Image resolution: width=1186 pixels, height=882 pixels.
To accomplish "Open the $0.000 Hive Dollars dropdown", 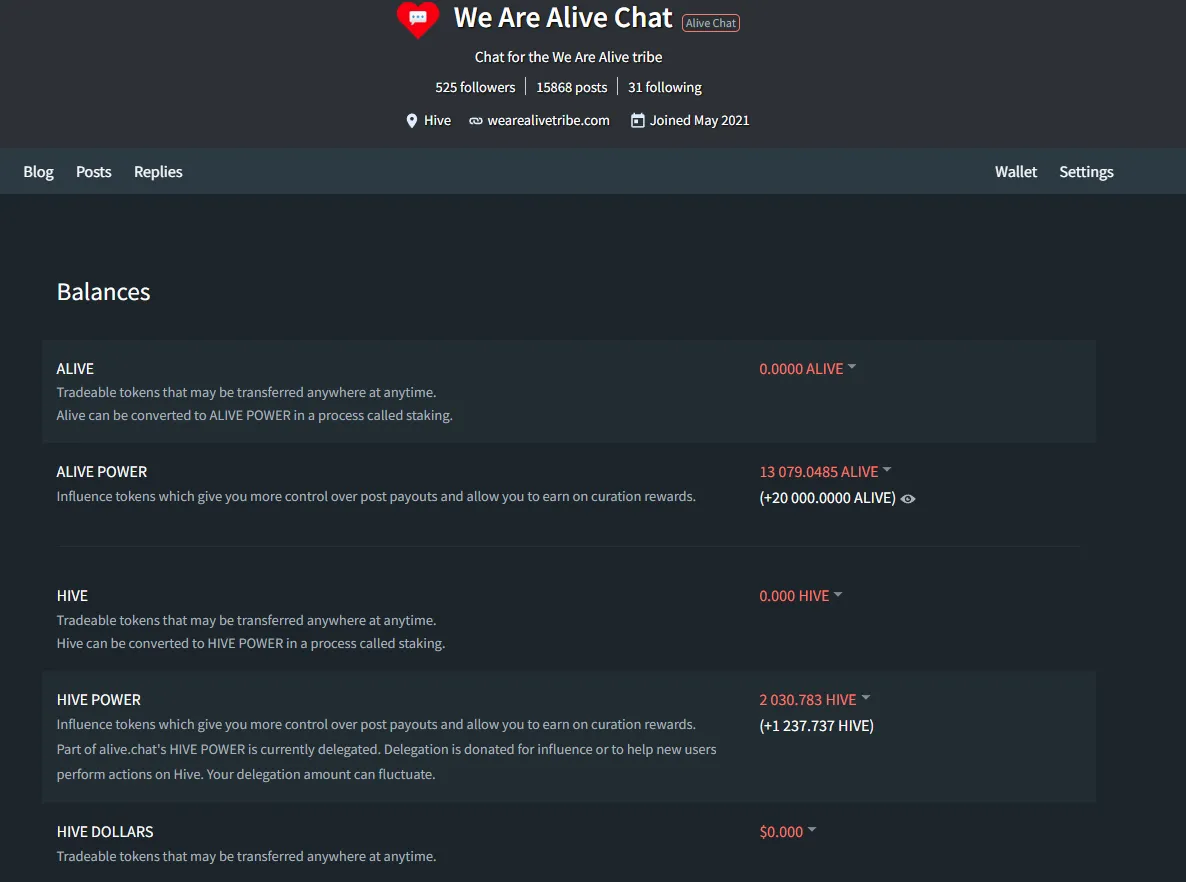I will pos(787,831).
